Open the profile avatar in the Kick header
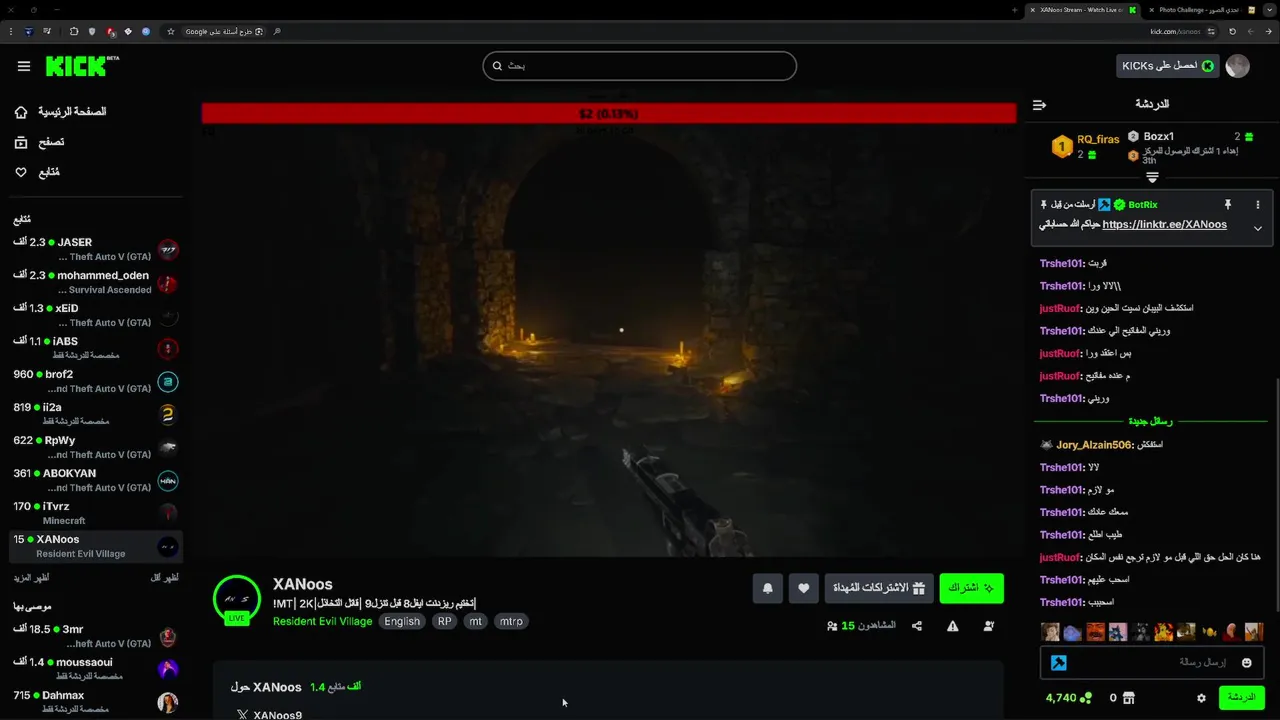Image resolution: width=1280 pixels, height=720 pixels. pyautogui.click(x=1238, y=66)
